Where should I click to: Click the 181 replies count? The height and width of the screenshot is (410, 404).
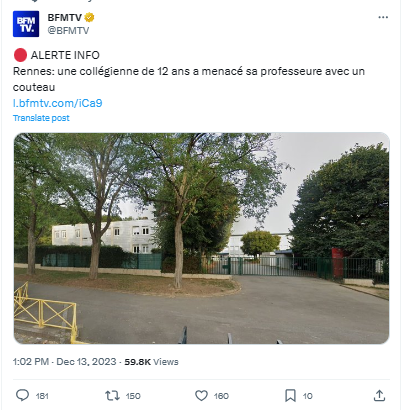click(42, 396)
